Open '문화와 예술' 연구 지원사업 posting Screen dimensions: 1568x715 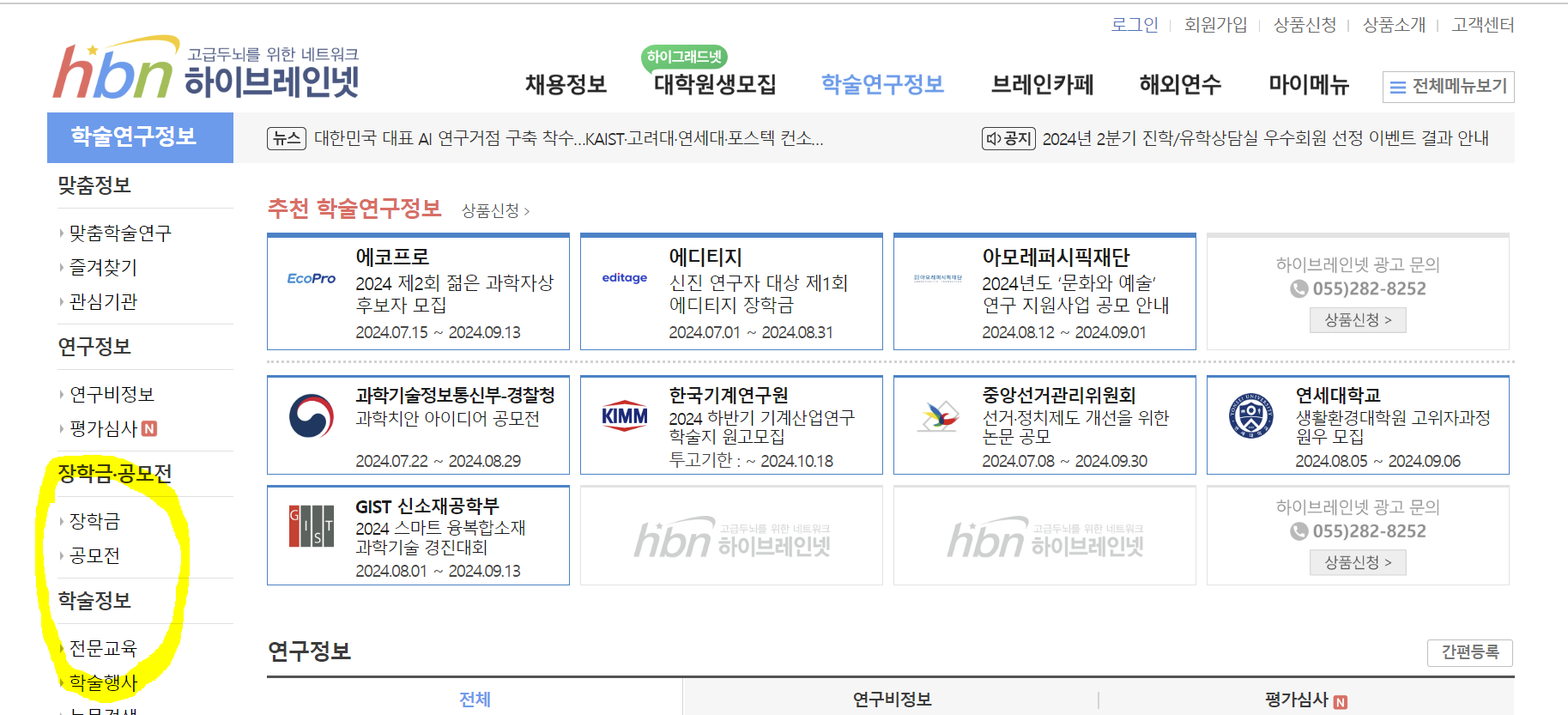[1076, 294]
